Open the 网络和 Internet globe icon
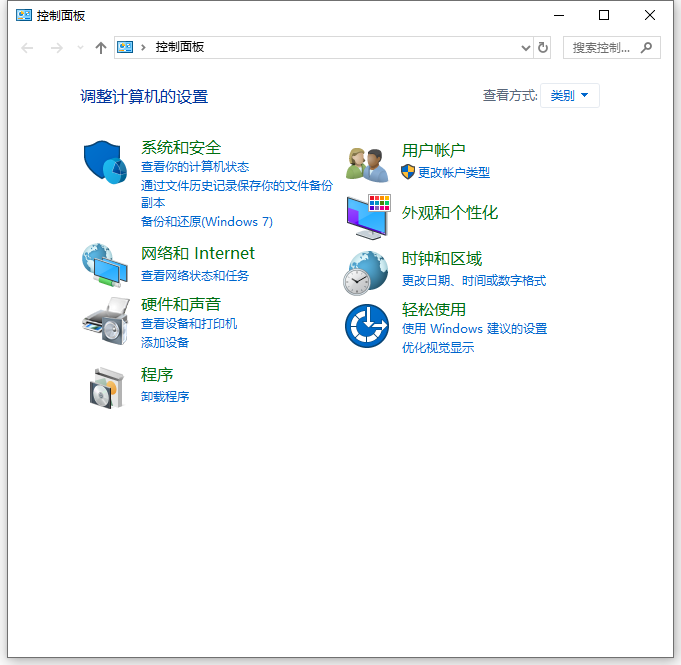This screenshot has width=681, height=665. [105, 265]
